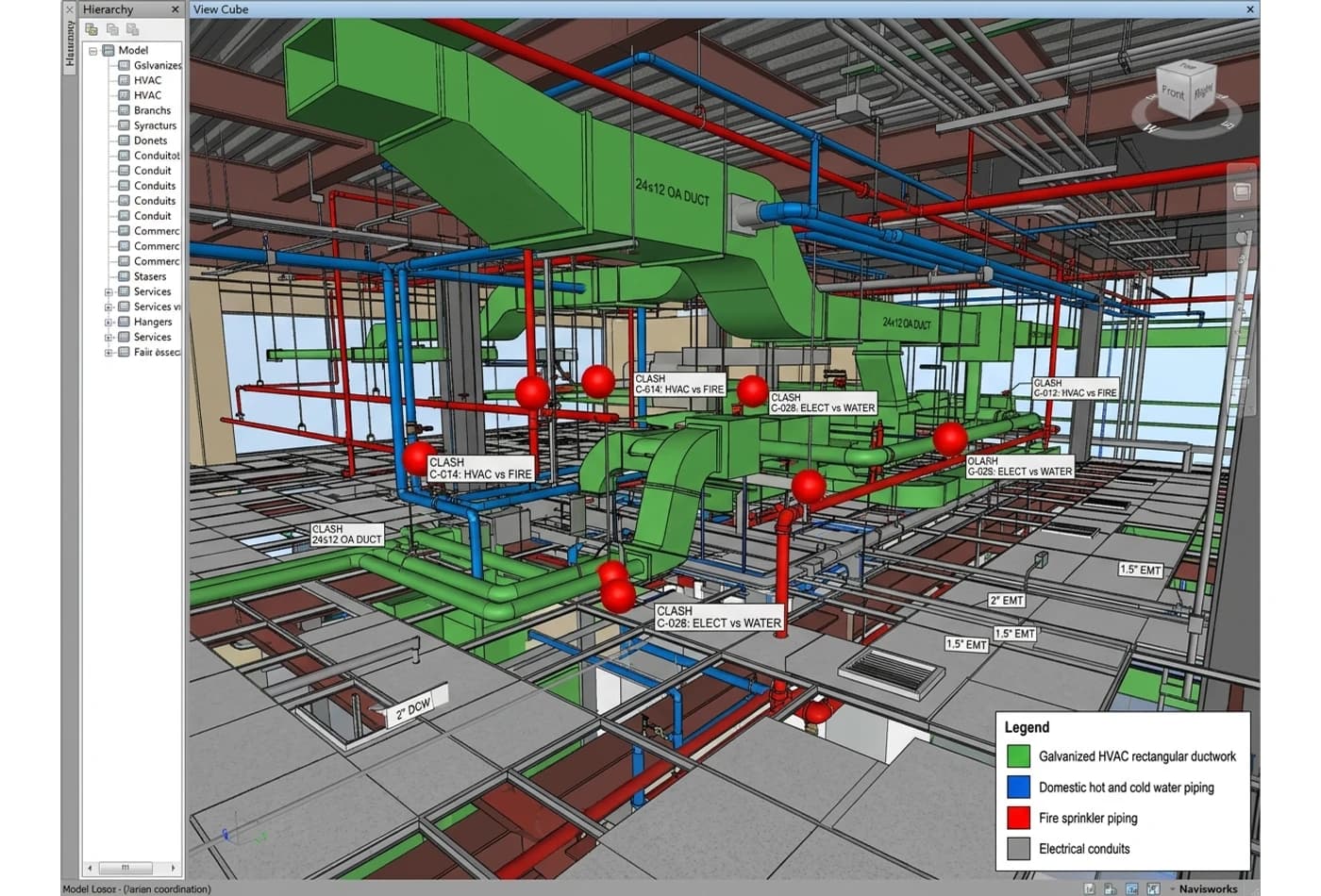Collapse the Model tree root
The image size is (1321, 896).
(93, 51)
